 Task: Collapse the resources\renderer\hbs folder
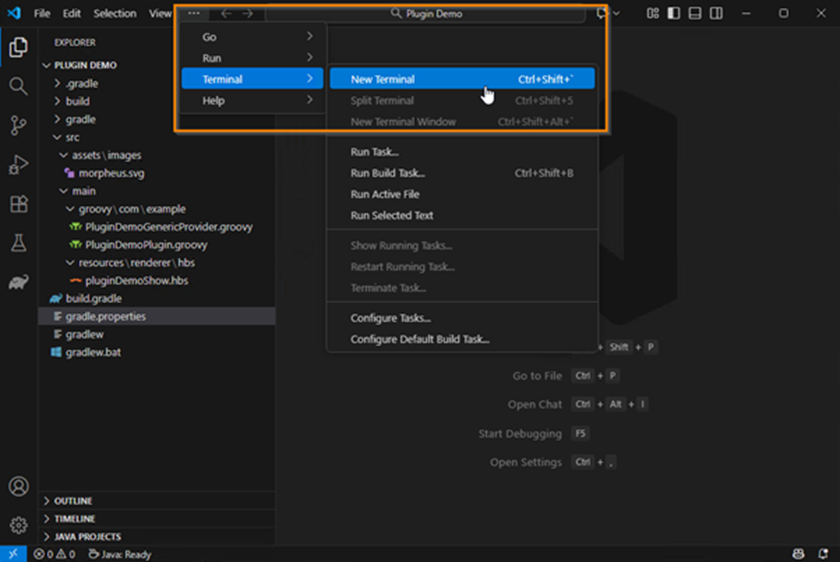point(157,263)
